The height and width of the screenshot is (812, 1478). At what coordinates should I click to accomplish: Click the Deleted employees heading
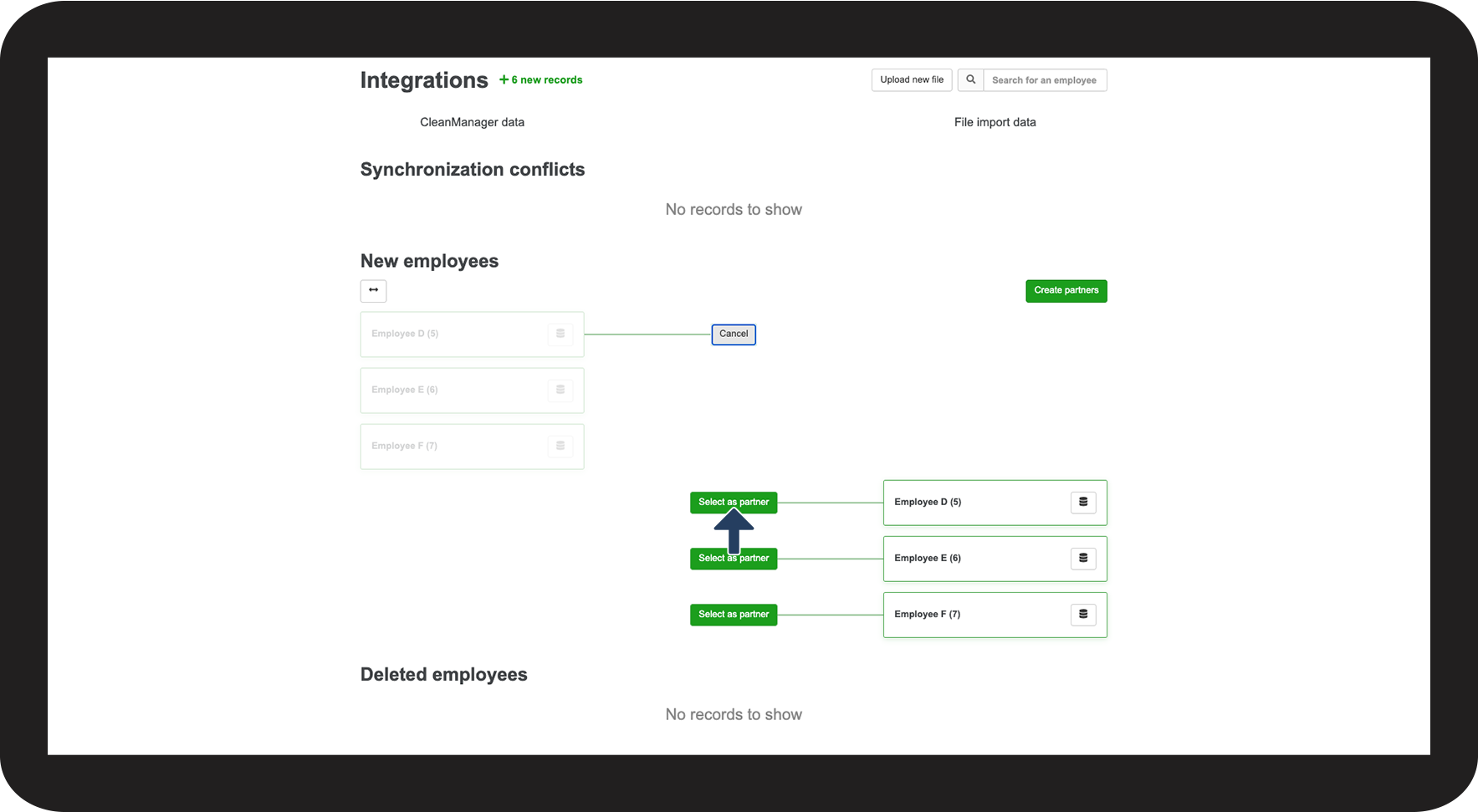pyautogui.click(x=443, y=675)
